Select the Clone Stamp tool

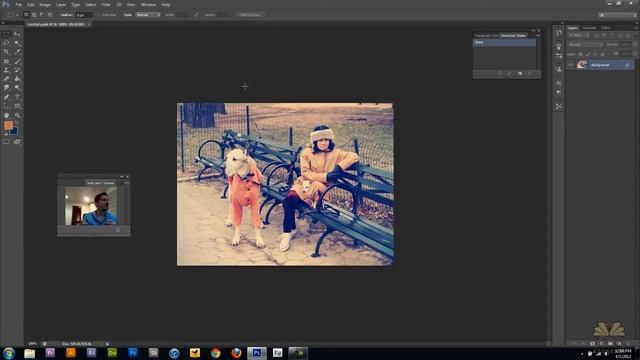coord(6,70)
